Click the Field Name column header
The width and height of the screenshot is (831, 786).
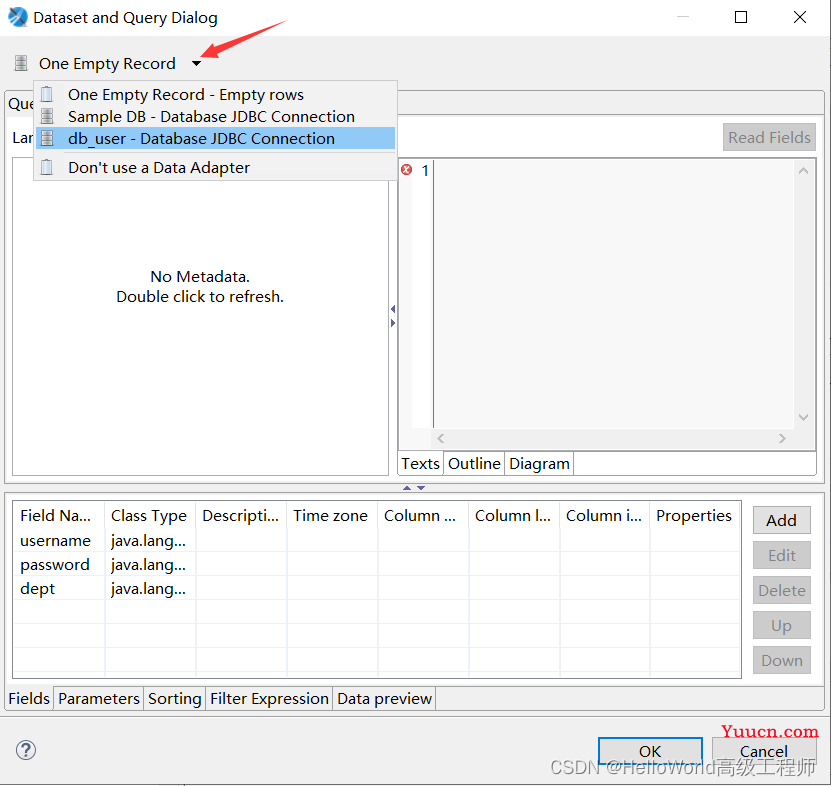(59, 515)
